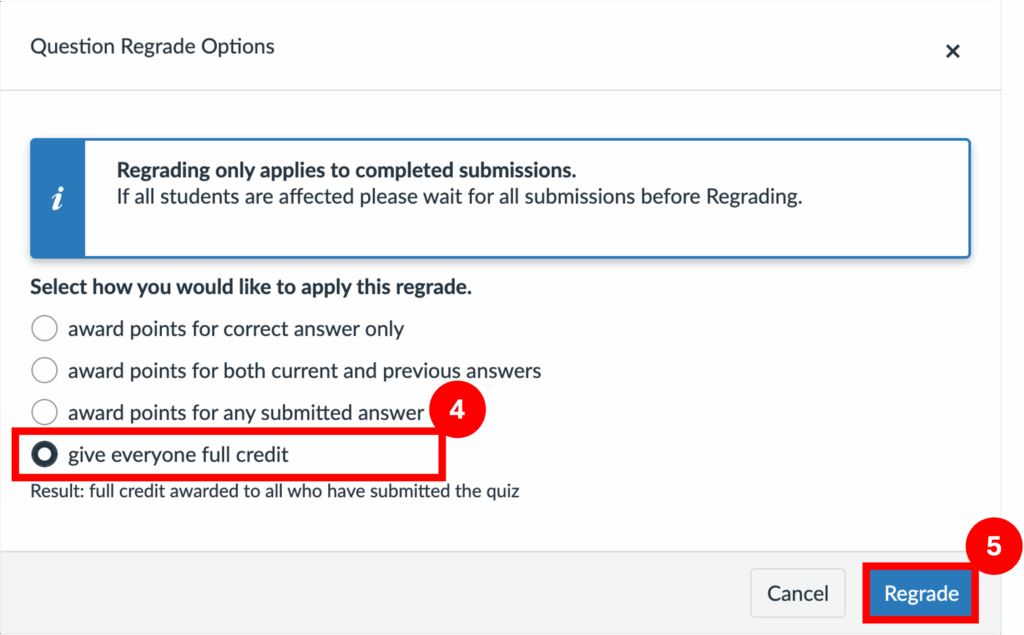Image resolution: width=1024 pixels, height=635 pixels.
Task: Click the 'both current and previous answers' label
Action: pyautogui.click(x=304, y=371)
